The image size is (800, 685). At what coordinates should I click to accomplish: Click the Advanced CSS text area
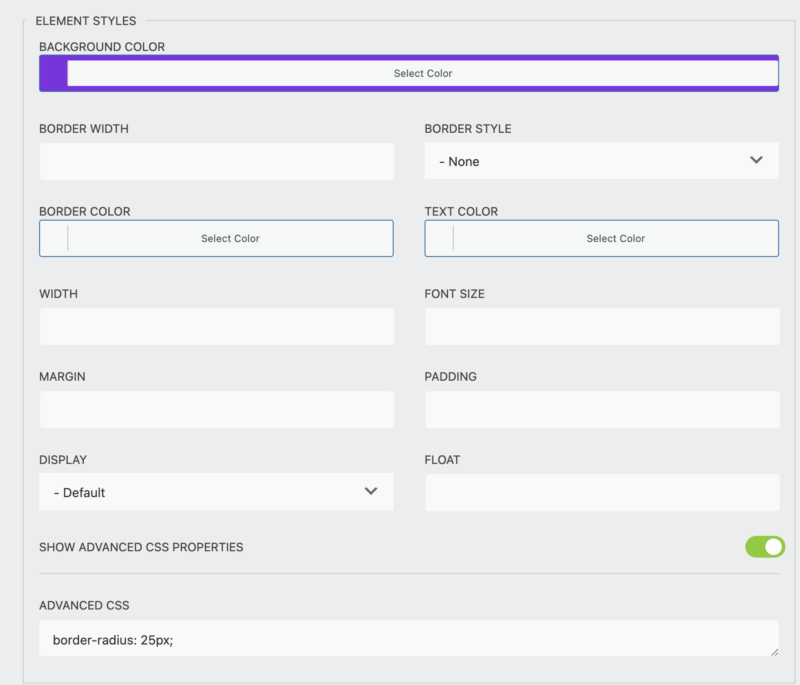tap(408, 638)
